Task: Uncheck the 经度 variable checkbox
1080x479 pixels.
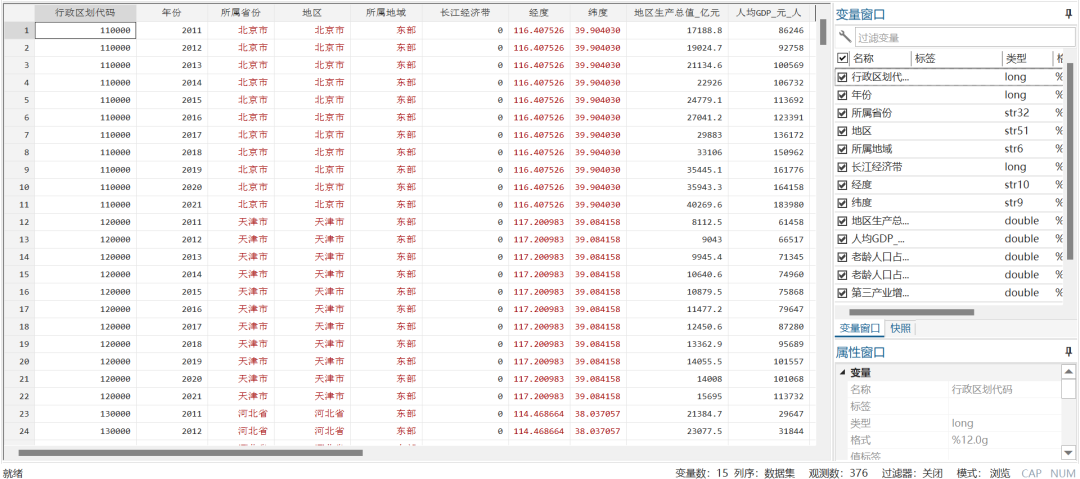Action: tap(842, 185)
